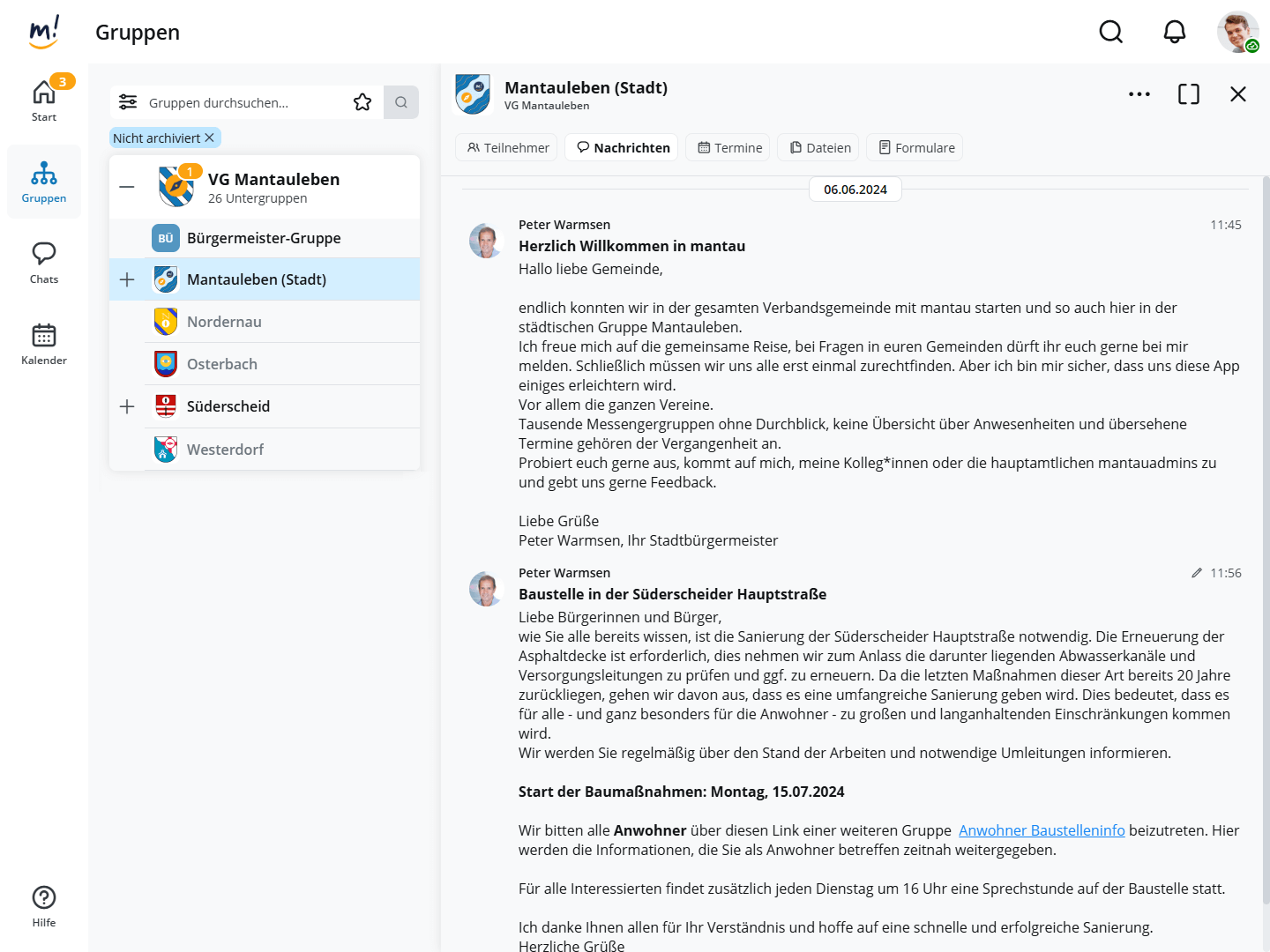
Task: Go to Kalender in sidebar
Action: pyautogui.click(x=44, y=344)
